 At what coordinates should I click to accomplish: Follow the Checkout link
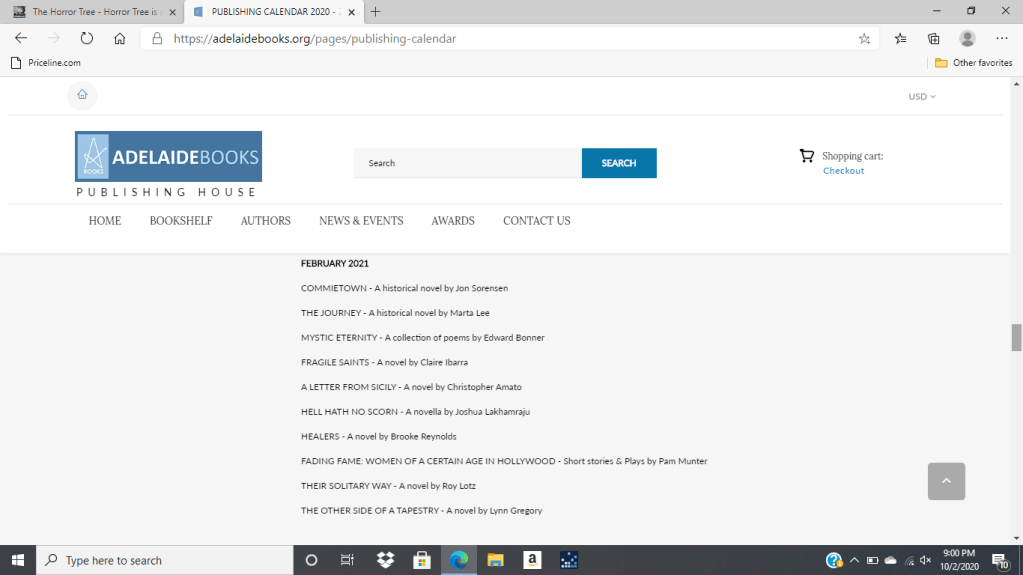pos(843,171)
